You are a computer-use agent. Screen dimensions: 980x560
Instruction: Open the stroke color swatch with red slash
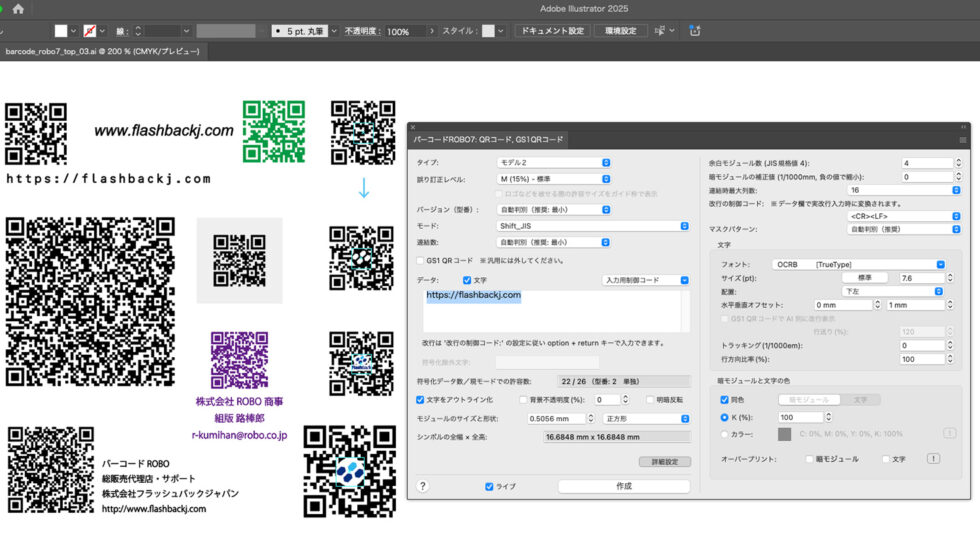click(89, 31)
